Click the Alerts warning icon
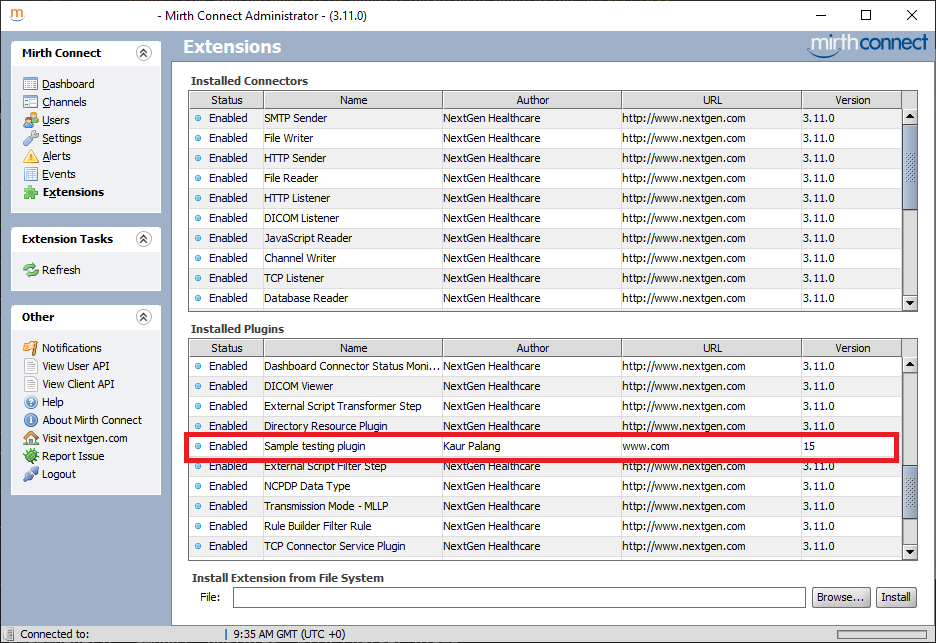Viewport: 936px width, 643px height. 30,156
